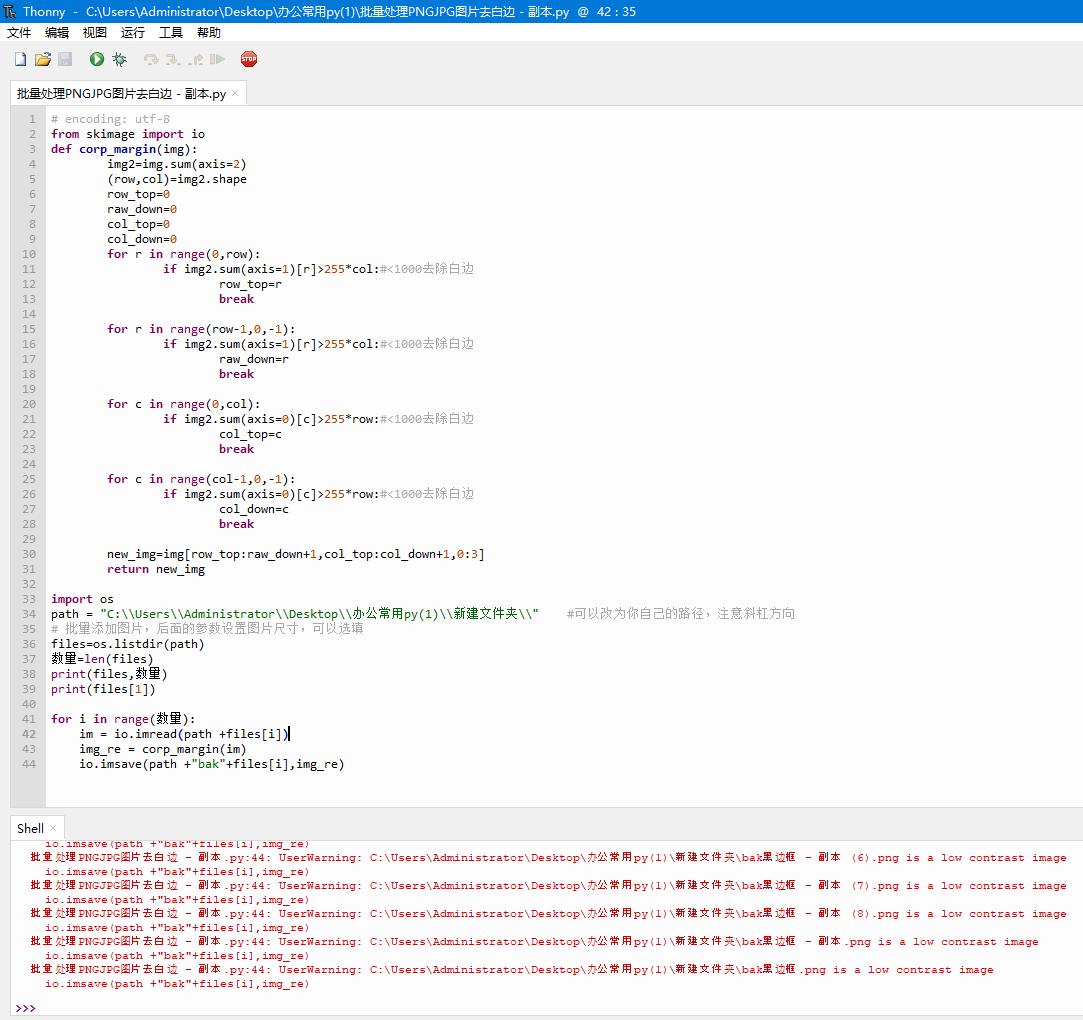Stop the running program (STOP icon)
Viewport: 1083px width, 1020px height.
[x=248, y=59]
